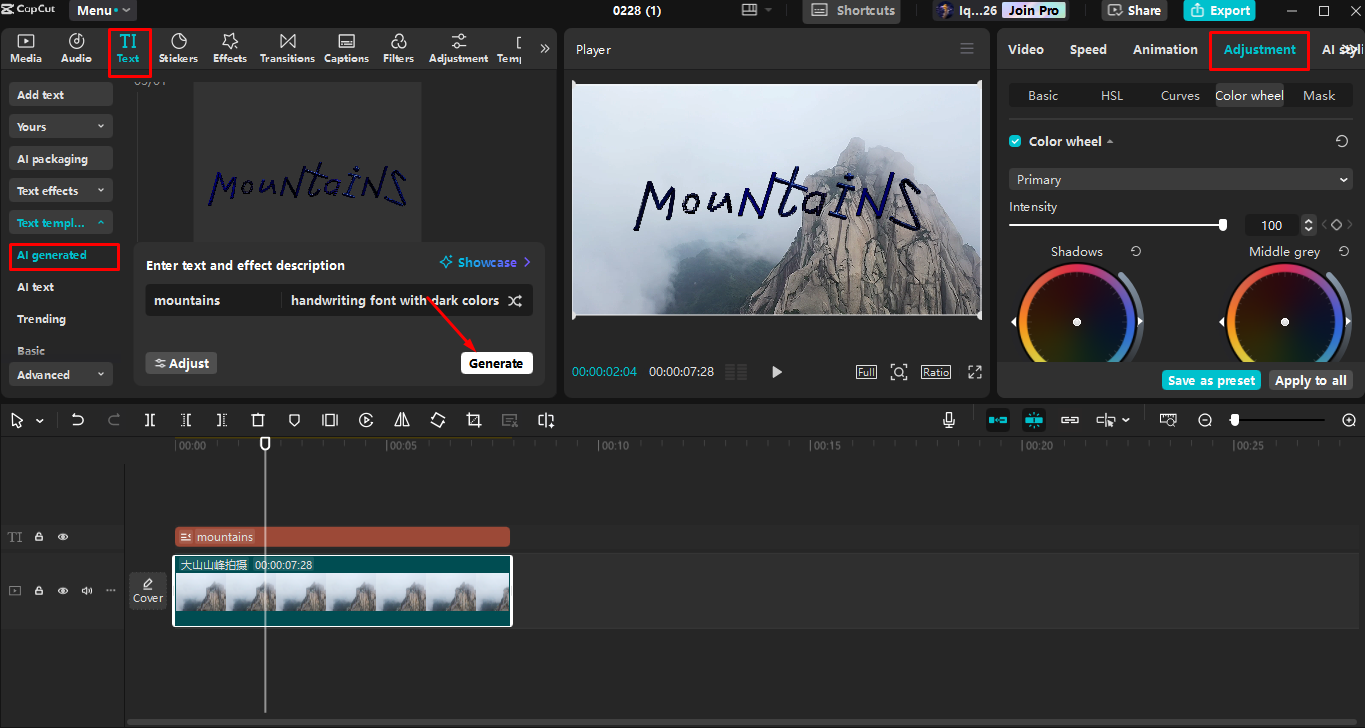1365x728 pixels.
Task: Select the Crop tool icon
Action: (x=474, y=420)
